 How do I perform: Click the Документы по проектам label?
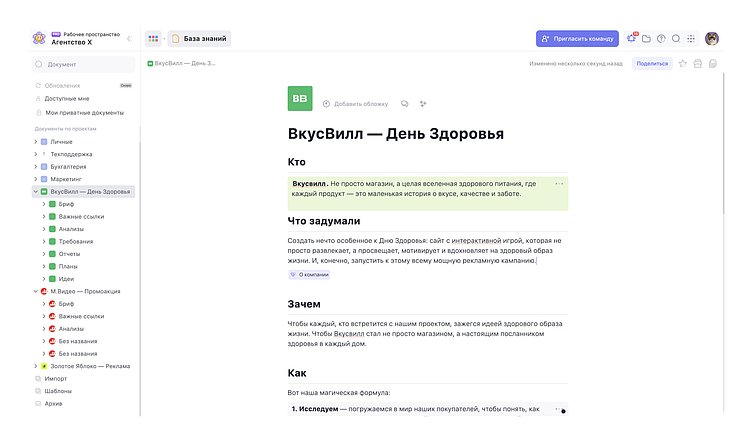[x=66, y=129]
